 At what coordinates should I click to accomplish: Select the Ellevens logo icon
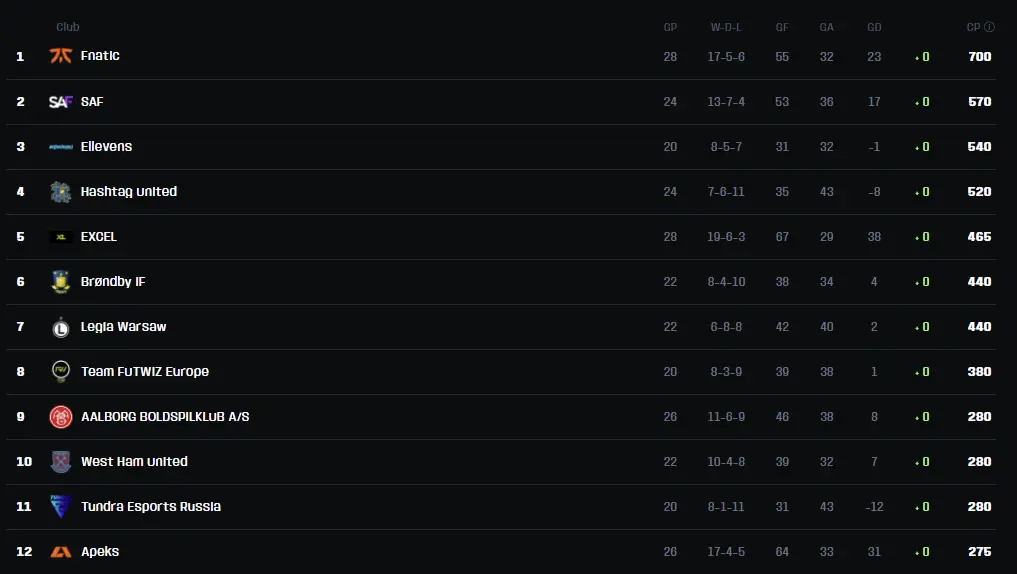pyautogui.click(x=61, y=147)
